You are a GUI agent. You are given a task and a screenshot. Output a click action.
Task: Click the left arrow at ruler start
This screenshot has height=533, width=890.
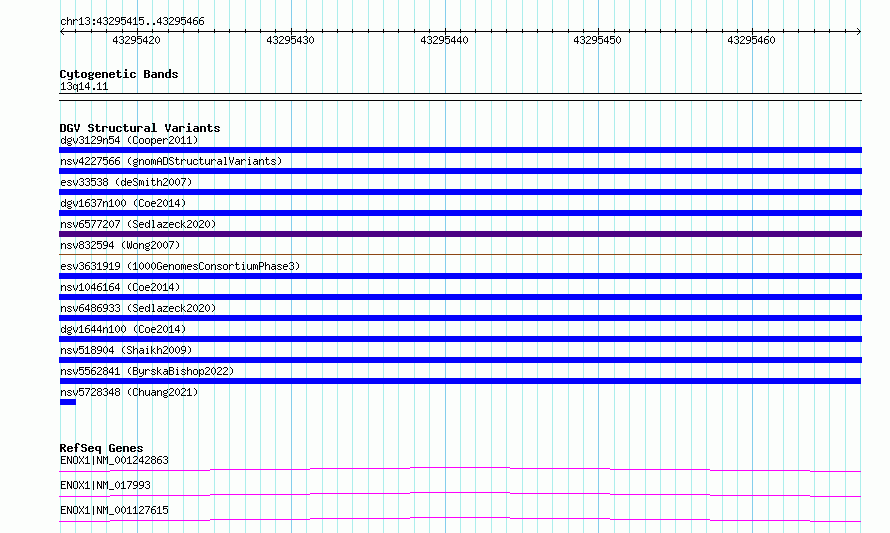(62, 32)
